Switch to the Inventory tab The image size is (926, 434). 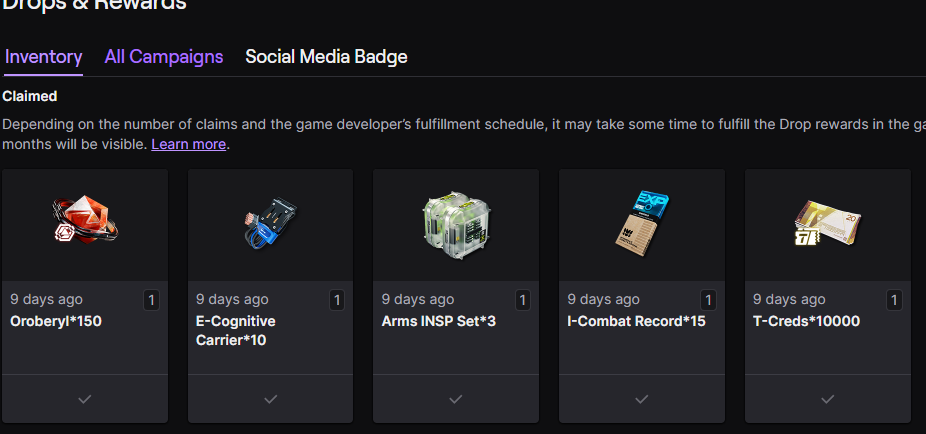coord(43,57)
